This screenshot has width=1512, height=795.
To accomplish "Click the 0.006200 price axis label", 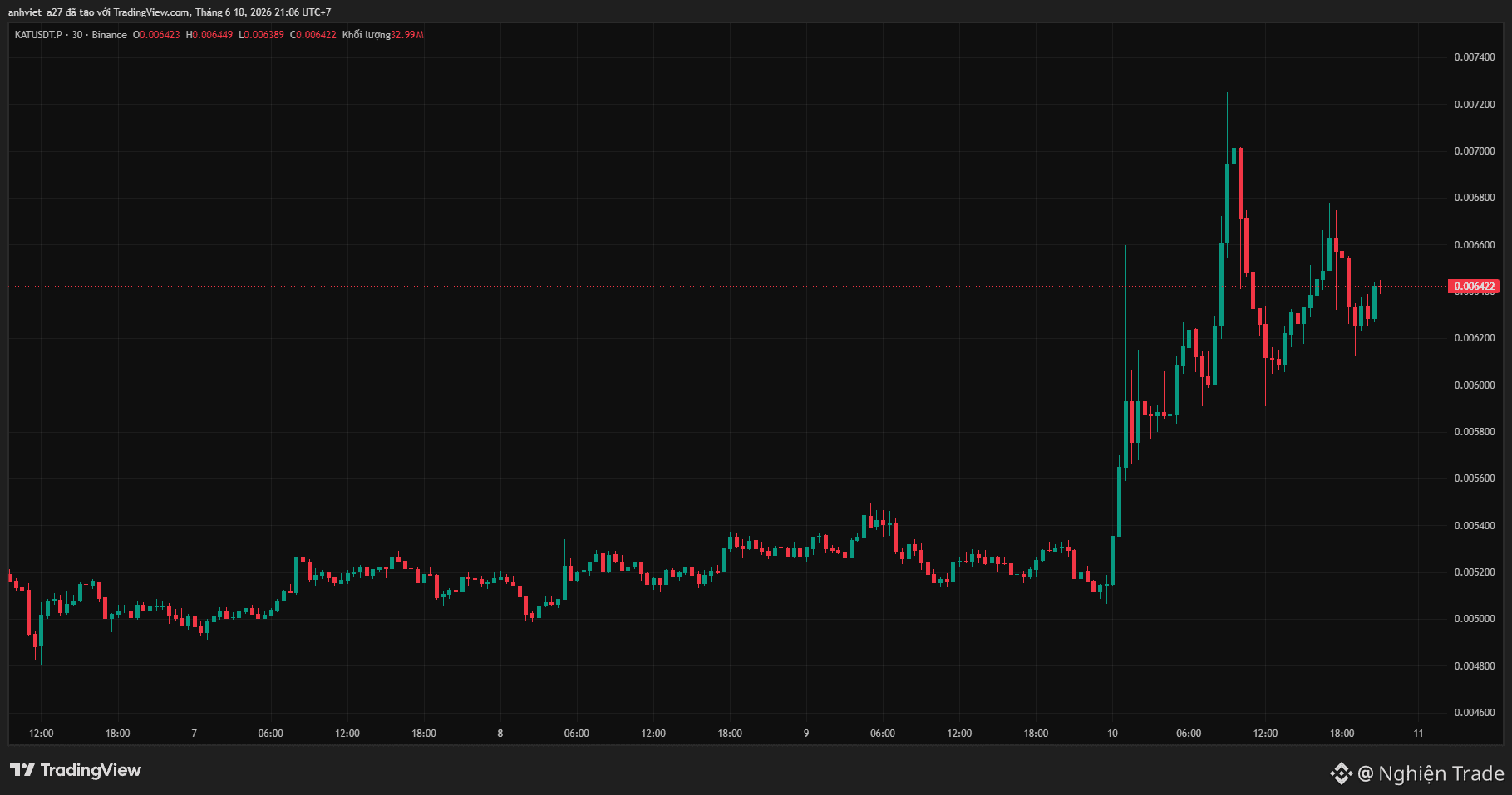I will click(1475, 338).
